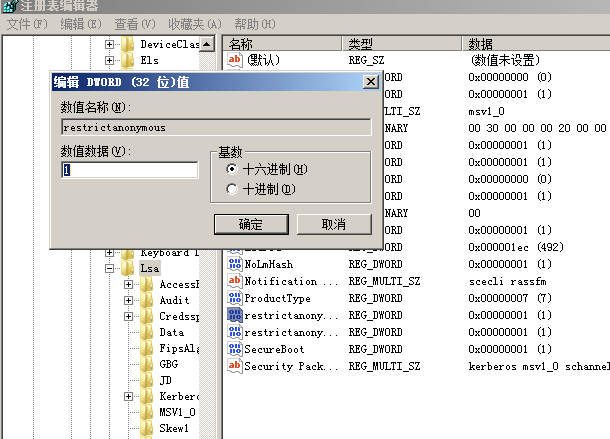The image size is (610, 439).
Task: Expand the DeviceClas tree node
Action: click(x=109, y=44)
